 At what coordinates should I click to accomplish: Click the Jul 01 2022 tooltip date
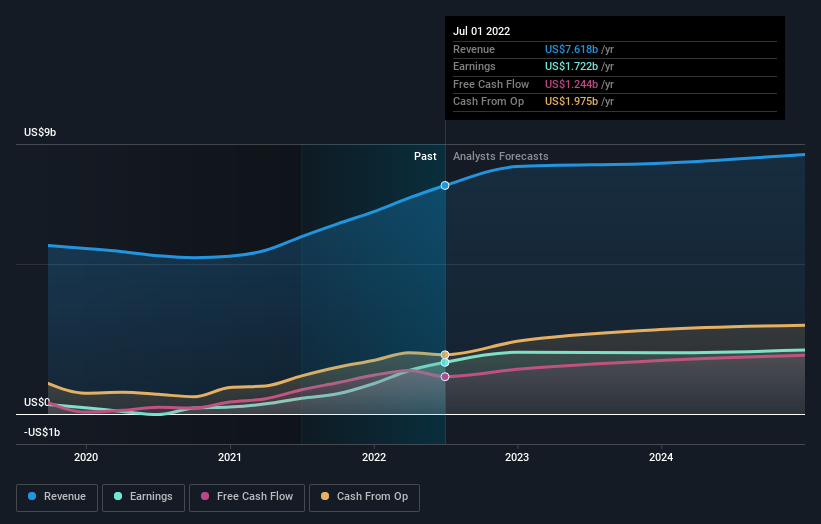pyautogui.click(x=481, y=31)
